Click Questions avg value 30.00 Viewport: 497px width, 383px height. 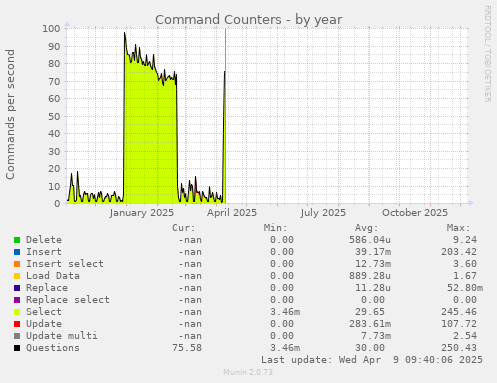click(370, 348)
